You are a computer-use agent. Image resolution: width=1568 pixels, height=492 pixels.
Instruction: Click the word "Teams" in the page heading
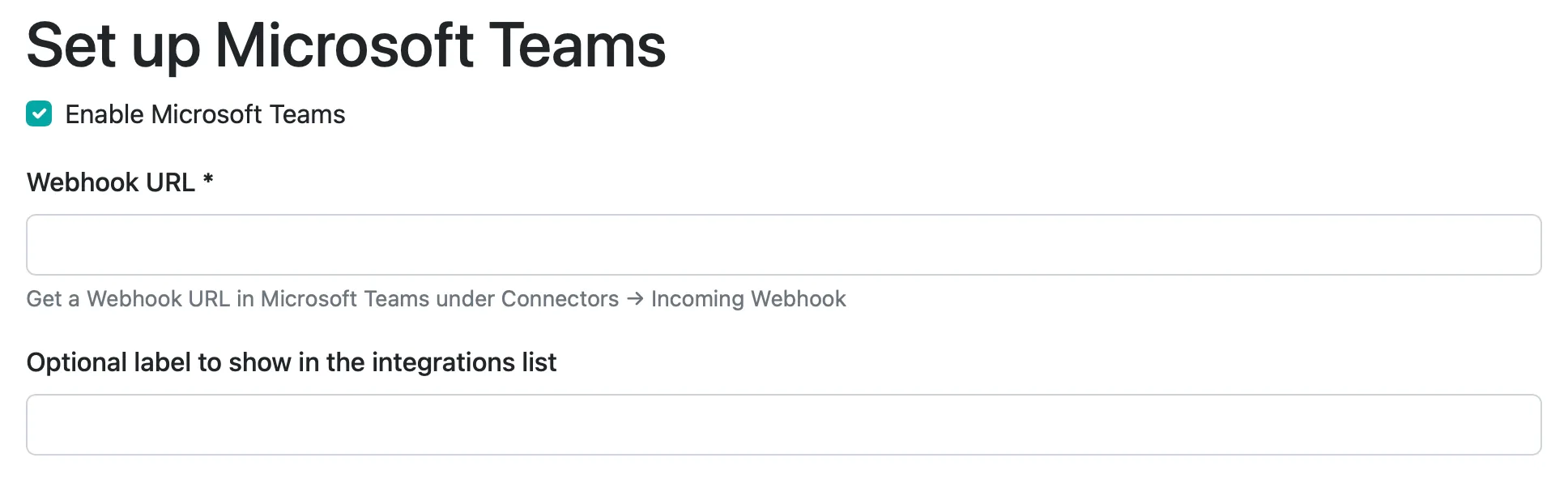tap(577, 45)
